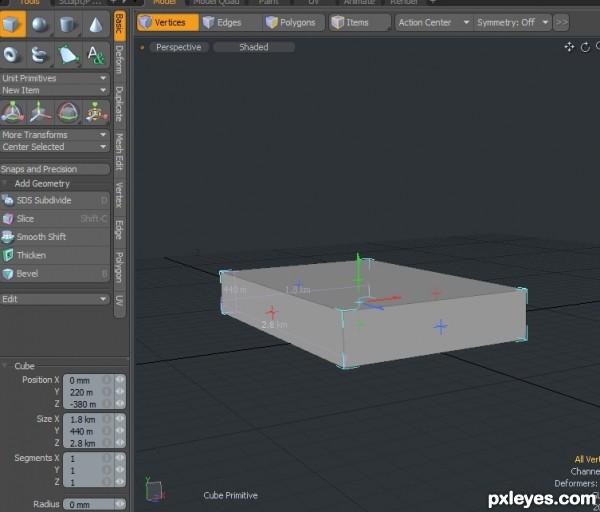The width and height of the screenshot is (600, 512).
Task: Open the Symmetry: Off dropdown
Action: click(x=512, y=23)
